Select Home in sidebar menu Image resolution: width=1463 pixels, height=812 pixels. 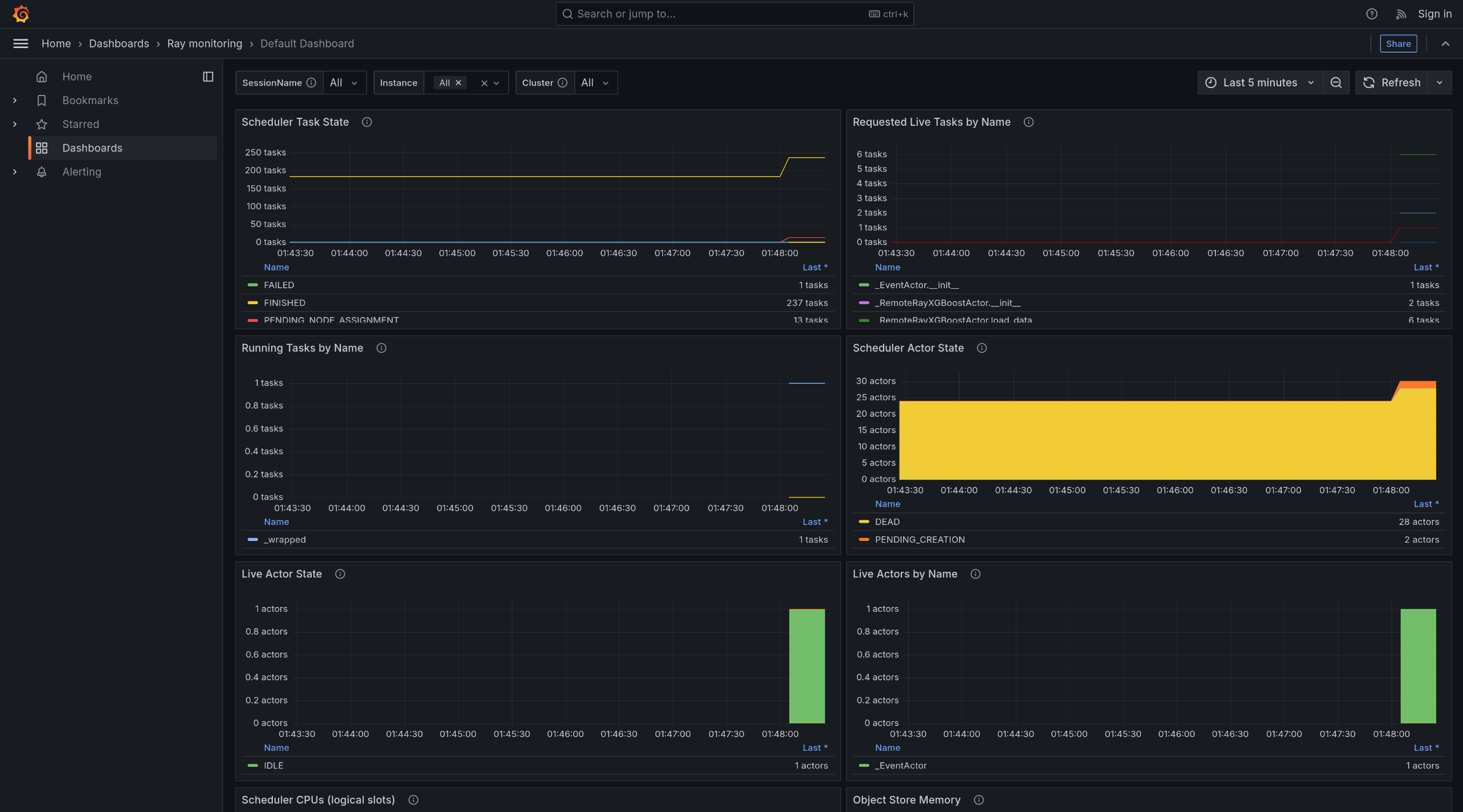coord(77,77)
